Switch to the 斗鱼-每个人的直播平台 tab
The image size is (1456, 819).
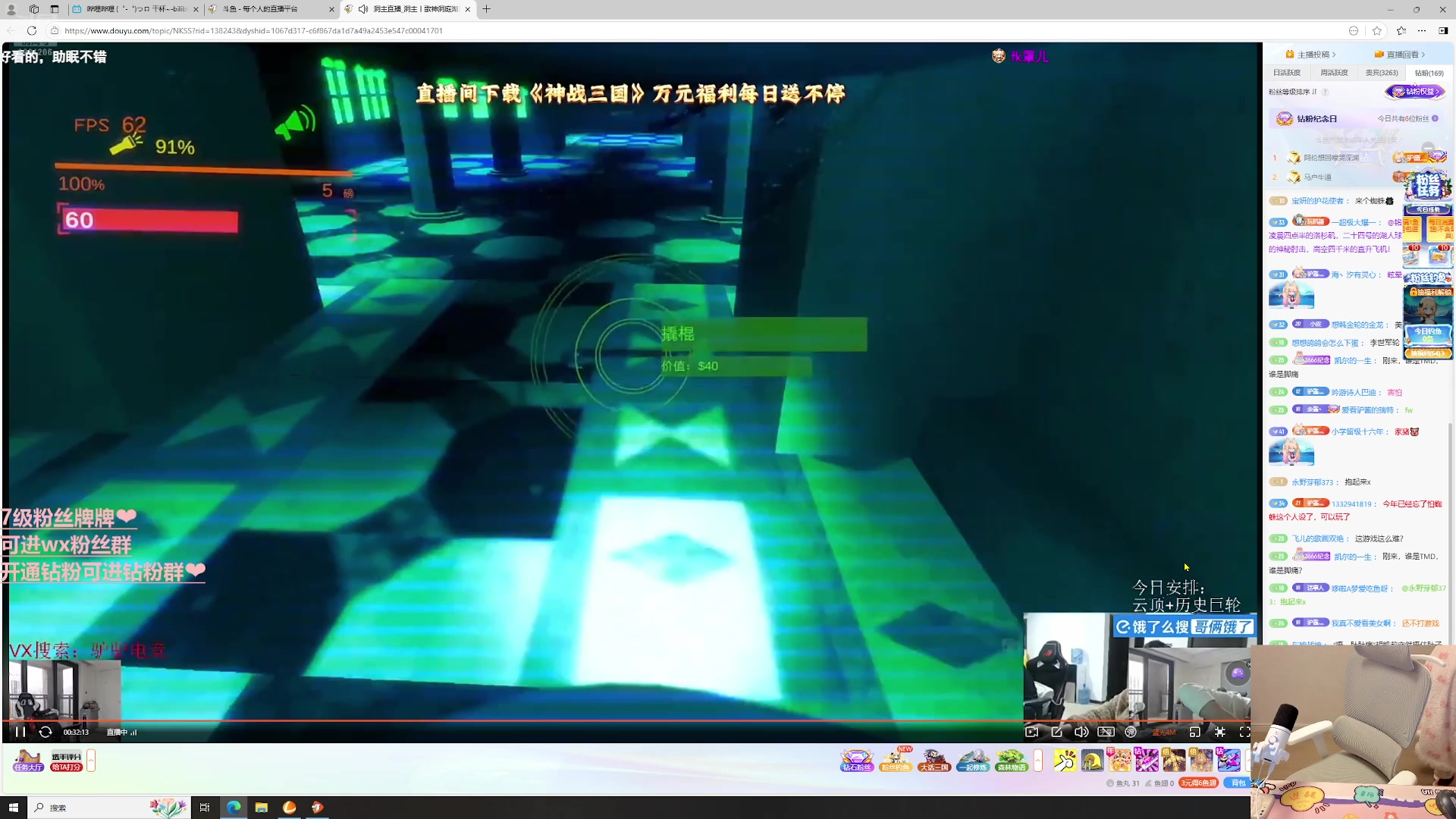coord(271,9)
